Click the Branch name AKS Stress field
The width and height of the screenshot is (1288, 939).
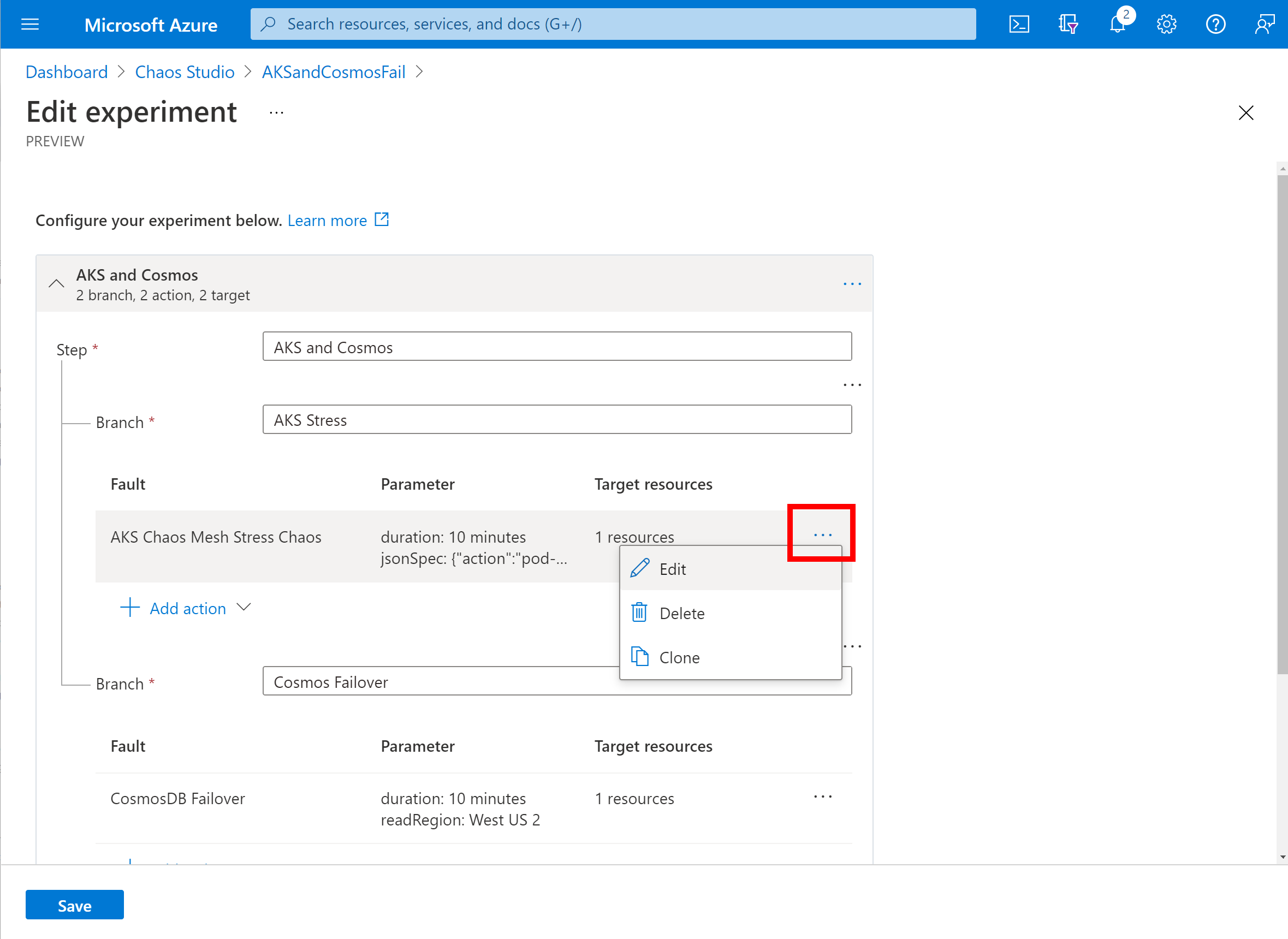(556, 419)
